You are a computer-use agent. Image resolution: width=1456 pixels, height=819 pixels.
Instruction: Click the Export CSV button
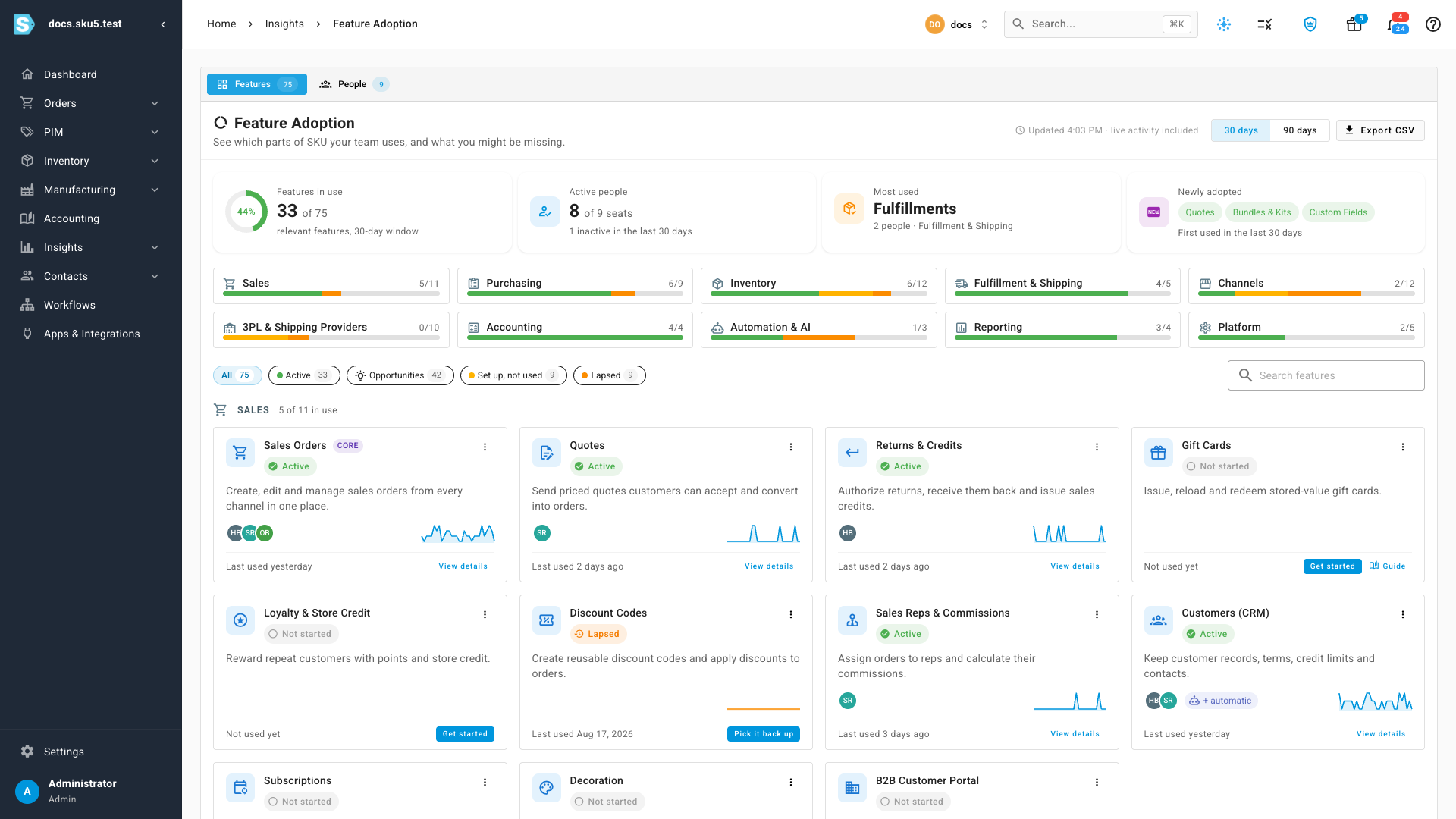click(1380, 130)
